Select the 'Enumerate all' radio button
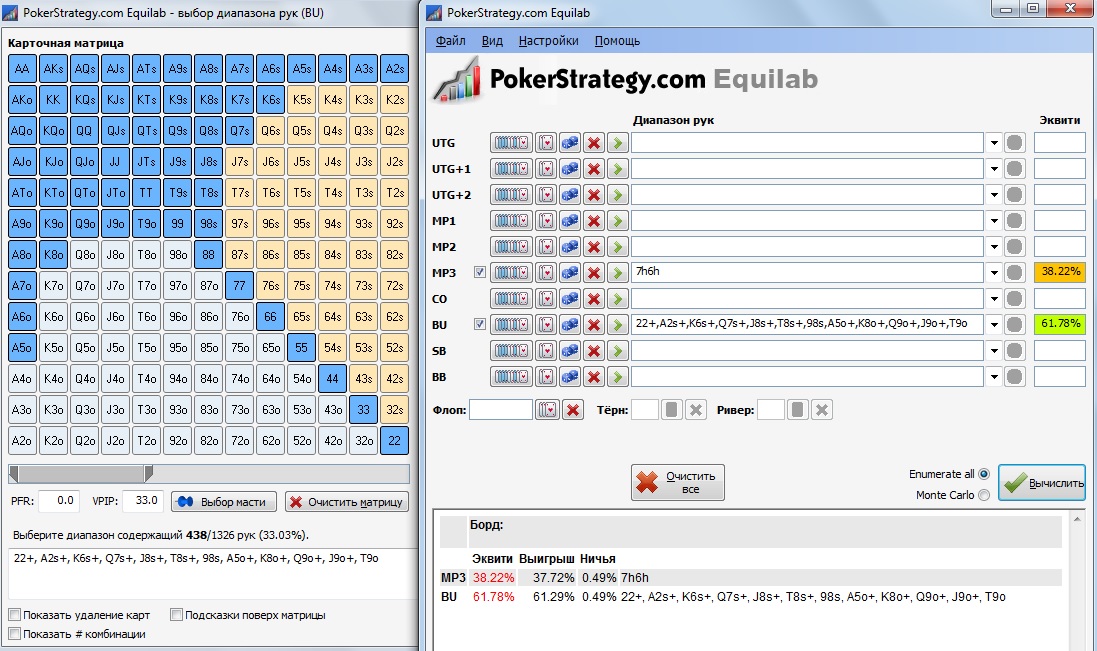Viewport: 1097px width, 651px height. [984, 474]
